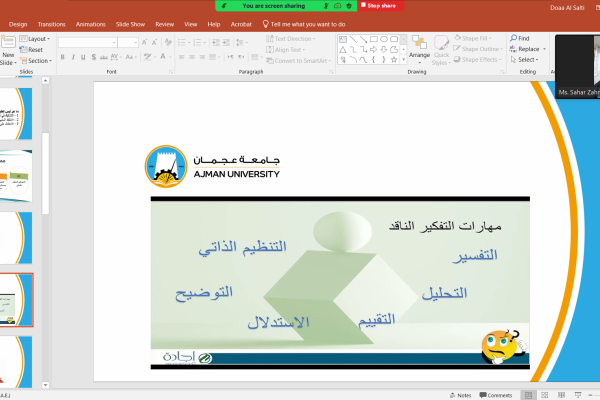
Task: Set right-to-left text direction
Action: point(241,57)
